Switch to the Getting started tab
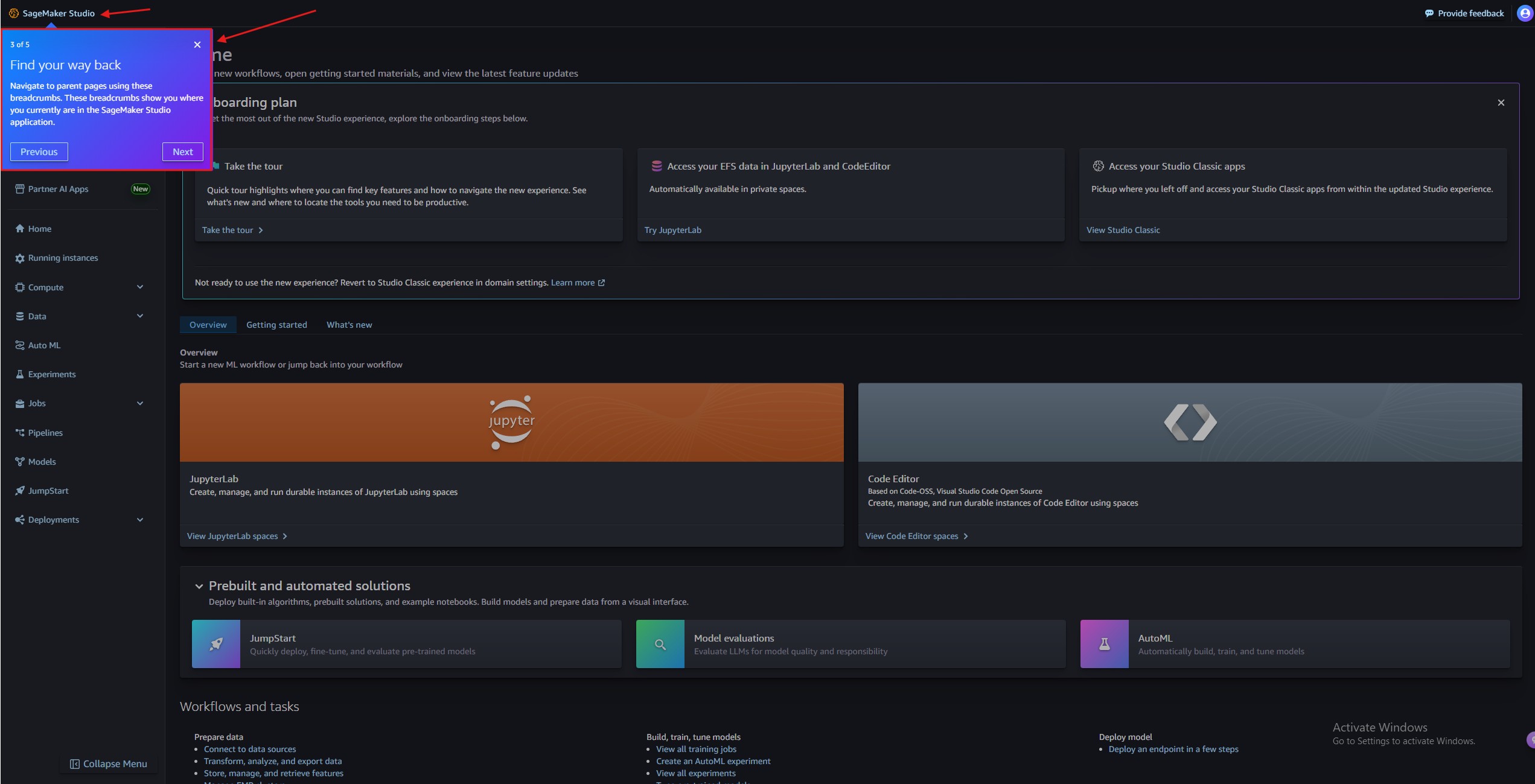This screenshot has width=1535, height=784. [x=276, y=325]
